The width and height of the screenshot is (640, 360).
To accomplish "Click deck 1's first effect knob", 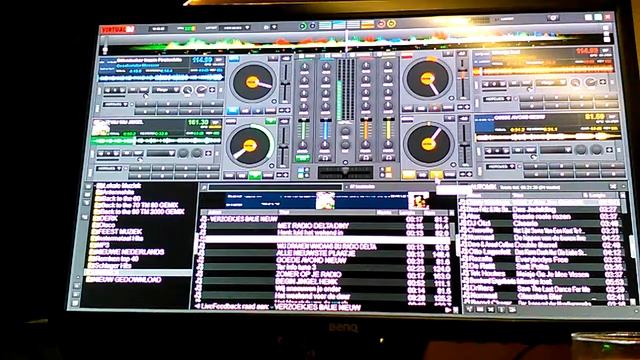I will [187, 90].
